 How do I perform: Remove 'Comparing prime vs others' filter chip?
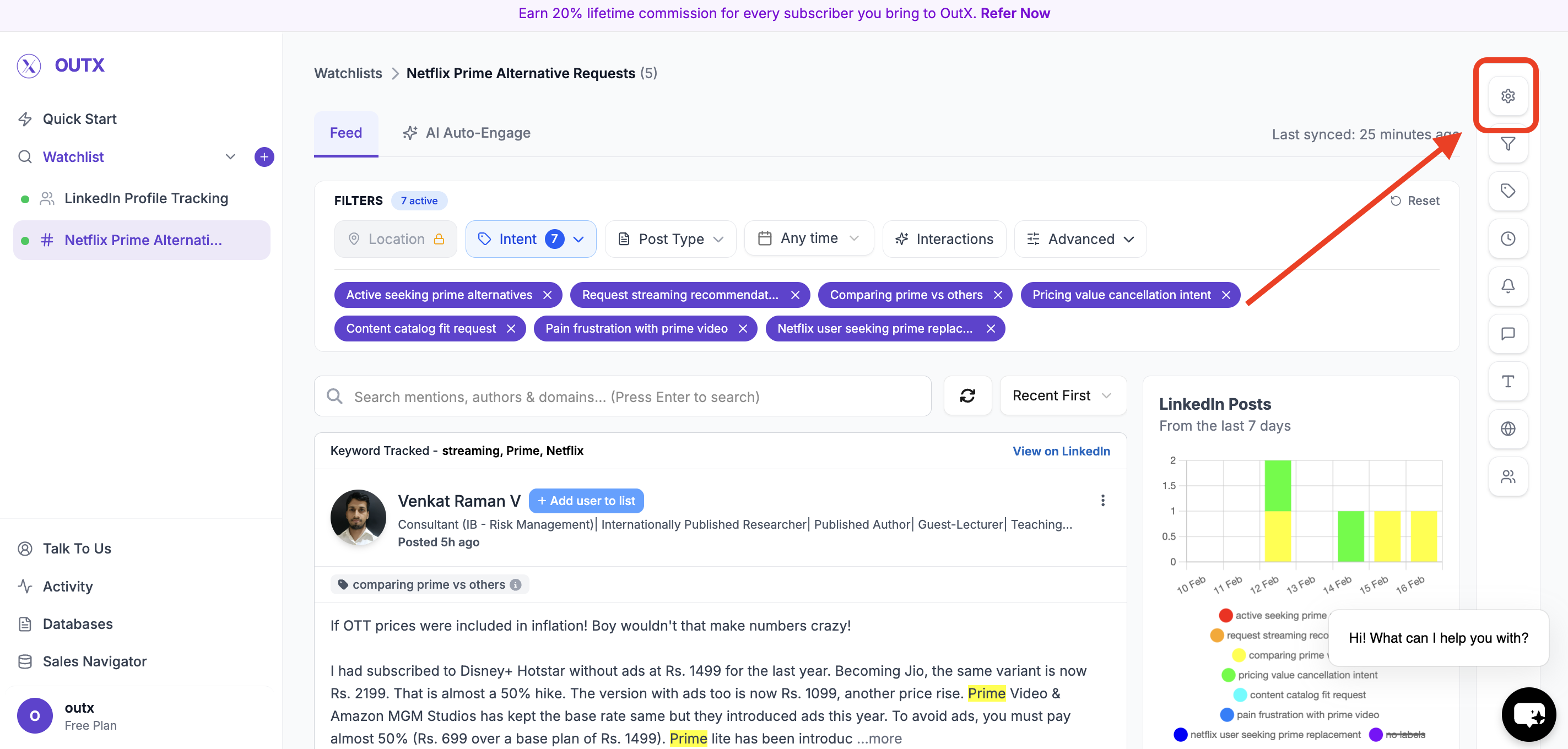(998, 295)
